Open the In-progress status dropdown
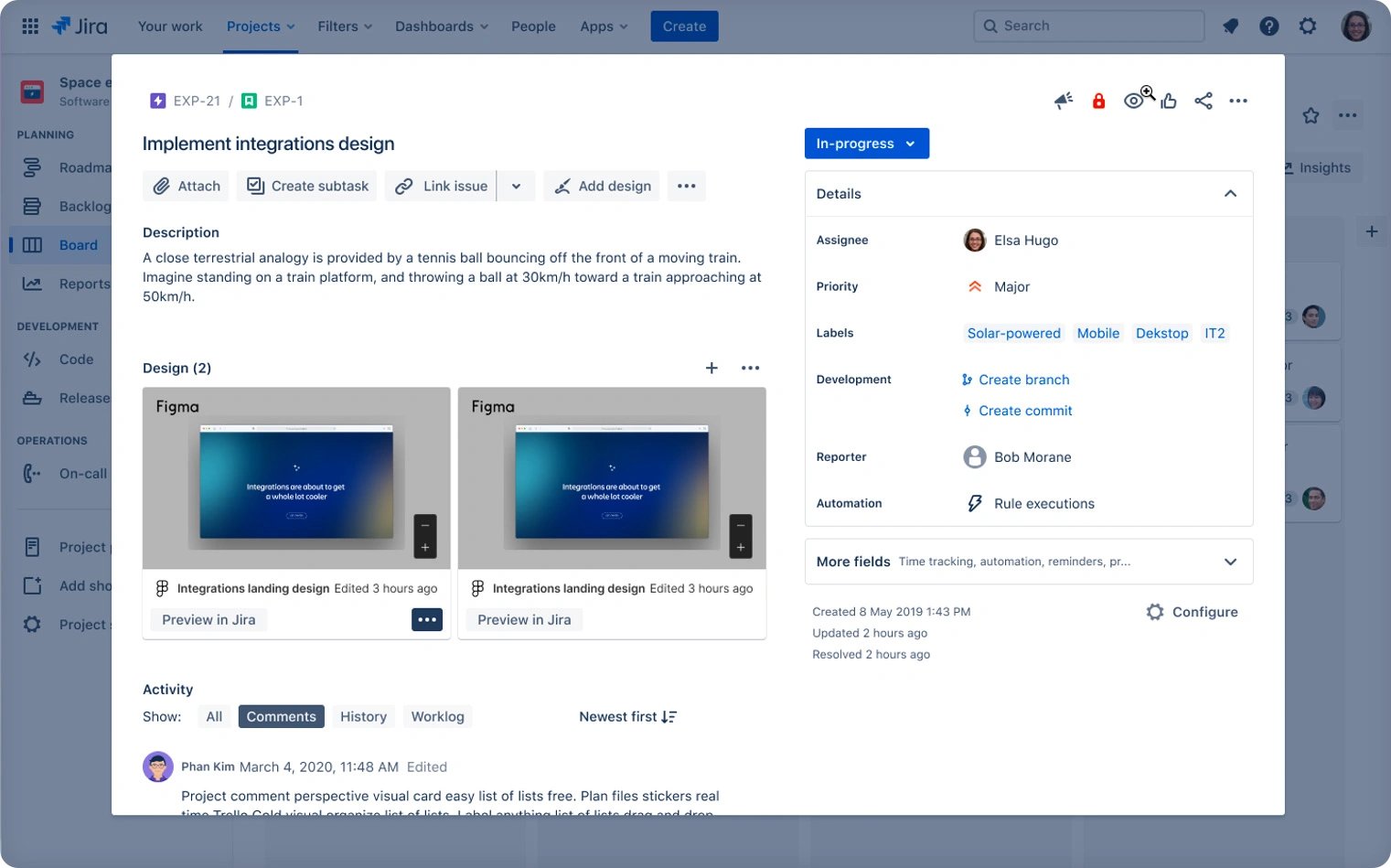Image resolution: width=1391 pixels, height=868 pixels. [x=865, y=143]
